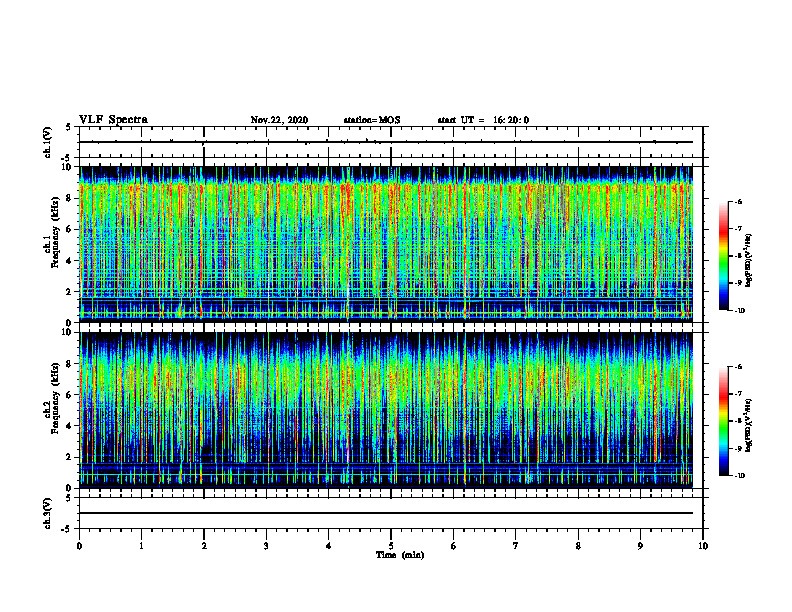Click the "station=MOS" header label
The height and width of the screenshot is (612, 792).
click(372, 120)
